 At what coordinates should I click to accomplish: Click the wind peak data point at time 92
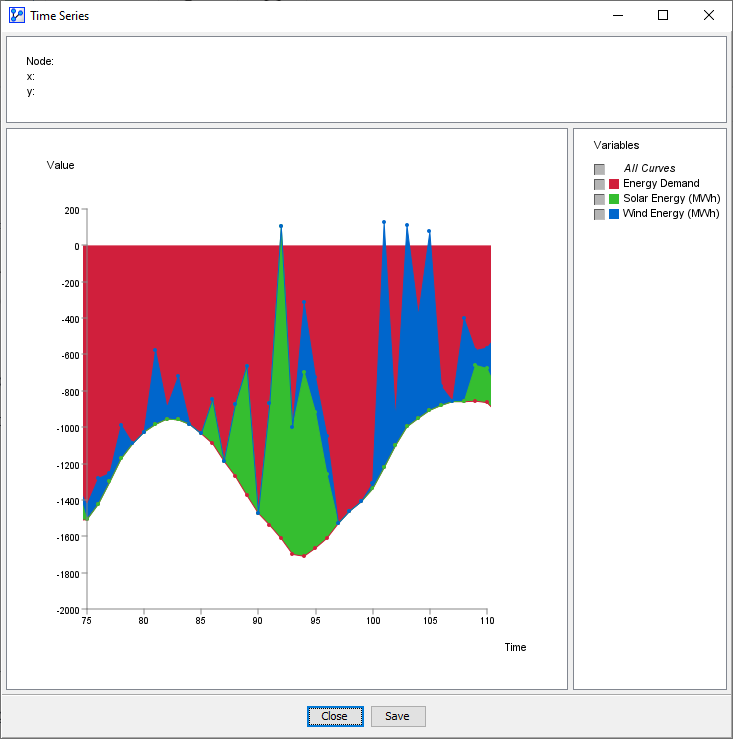(x=281, y=226)
